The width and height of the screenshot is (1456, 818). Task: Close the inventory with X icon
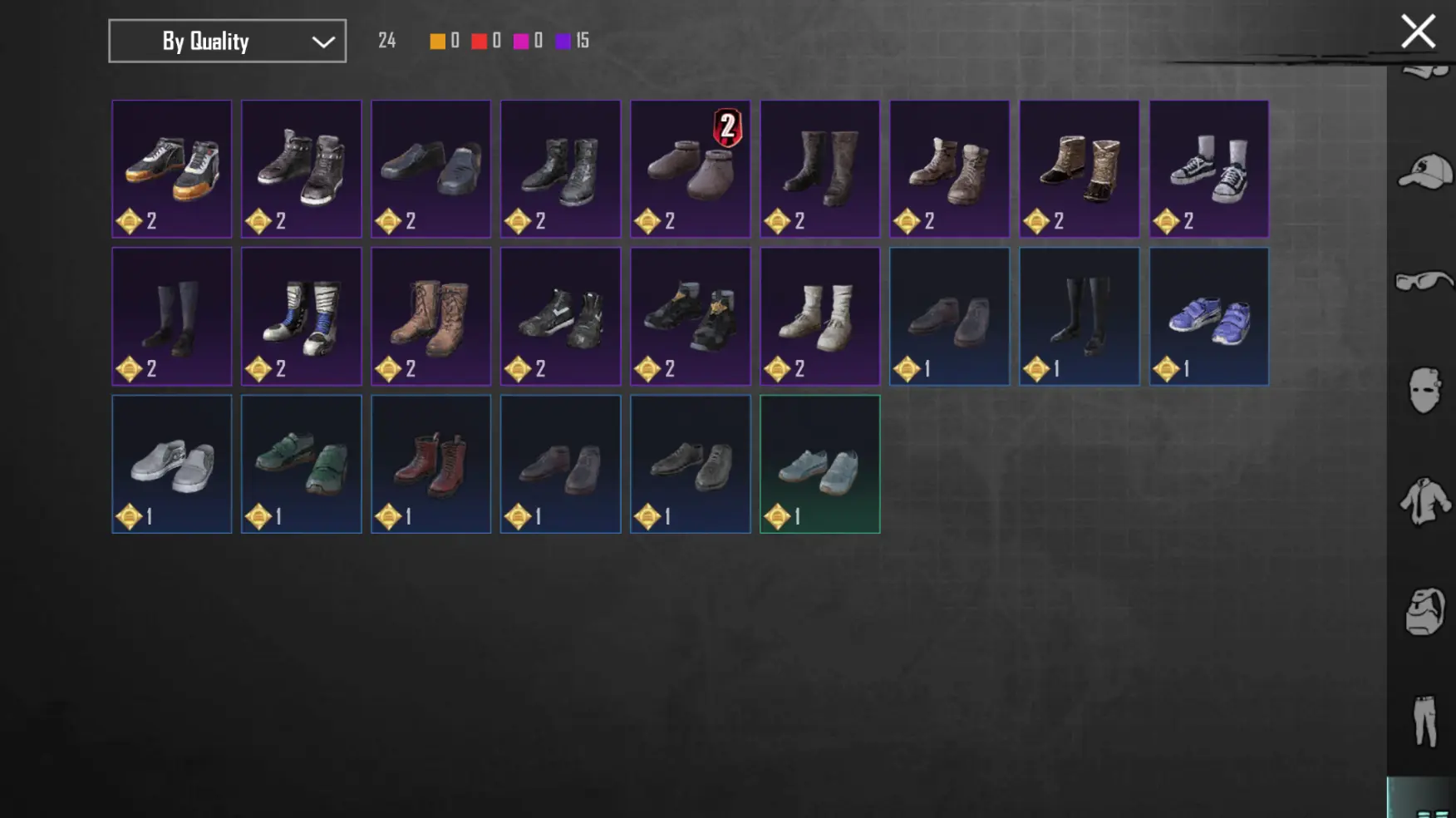(x=1418, y=32)
